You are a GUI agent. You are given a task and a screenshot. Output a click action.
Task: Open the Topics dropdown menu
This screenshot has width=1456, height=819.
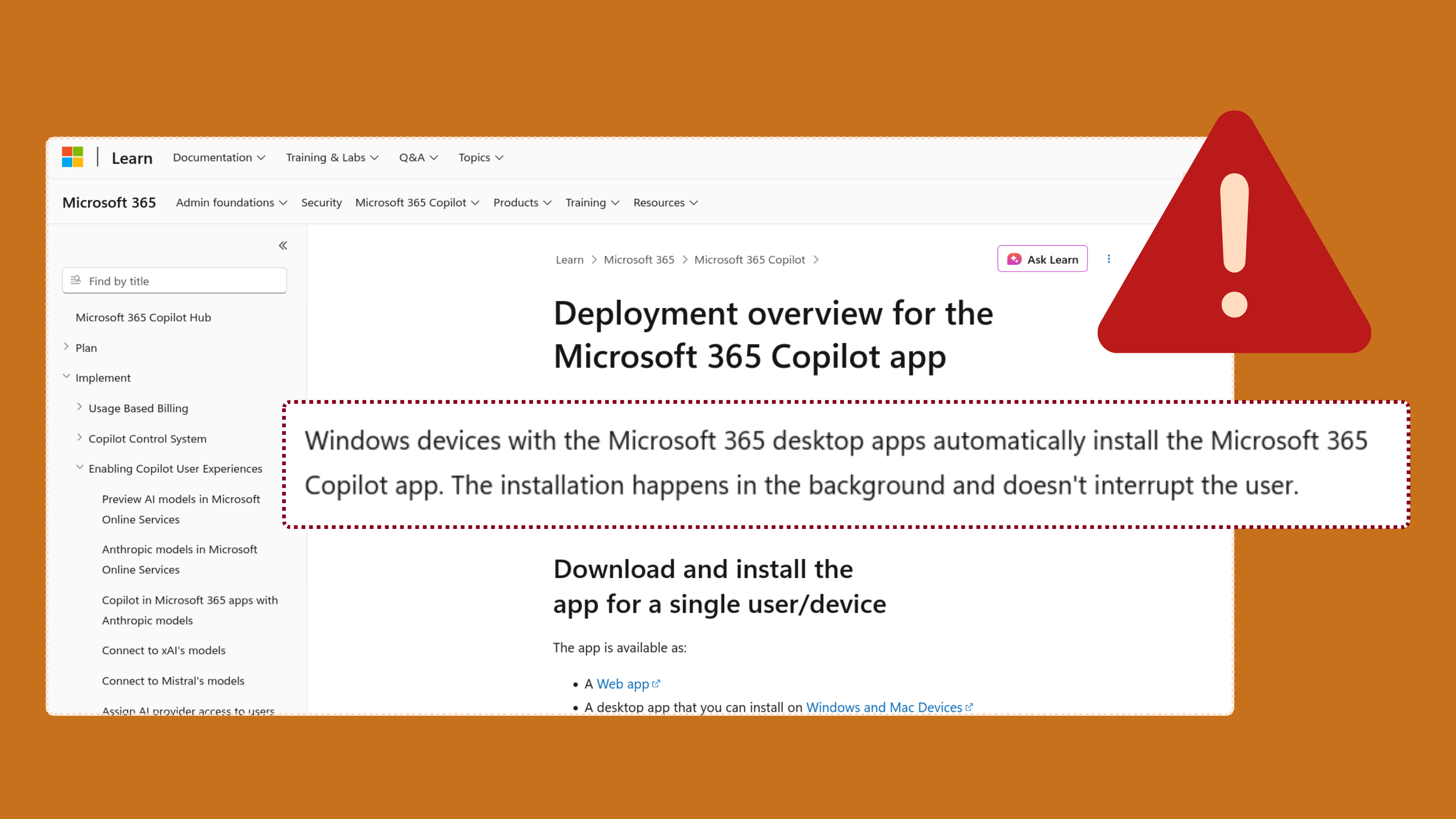(x=480, y=158)
